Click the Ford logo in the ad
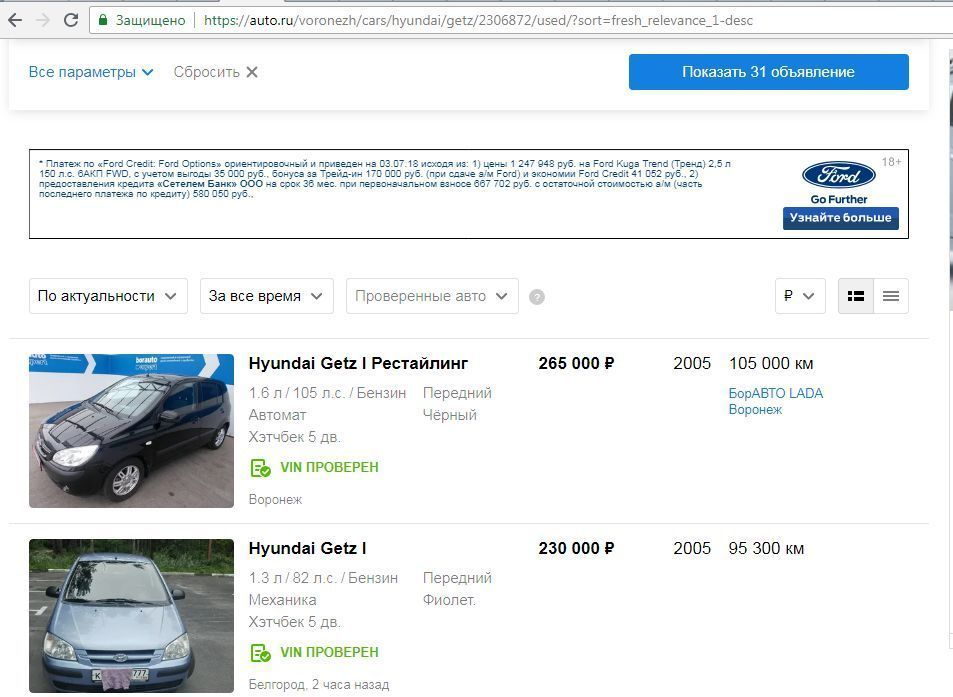Viewport: 953px width, 697px height. click(839, 175)
